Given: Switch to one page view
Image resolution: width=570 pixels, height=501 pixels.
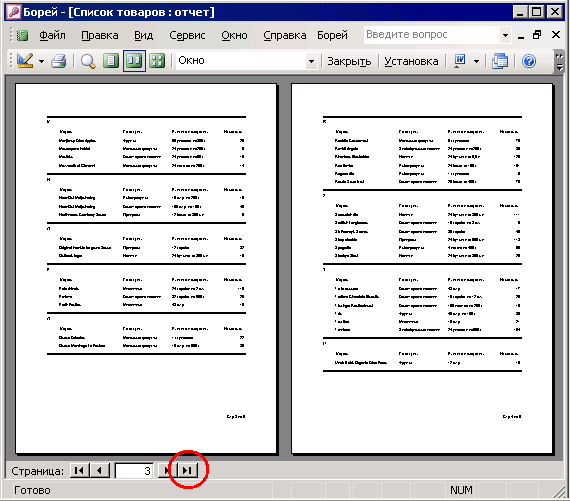Looking at the screenshot, I should point(111,61).
